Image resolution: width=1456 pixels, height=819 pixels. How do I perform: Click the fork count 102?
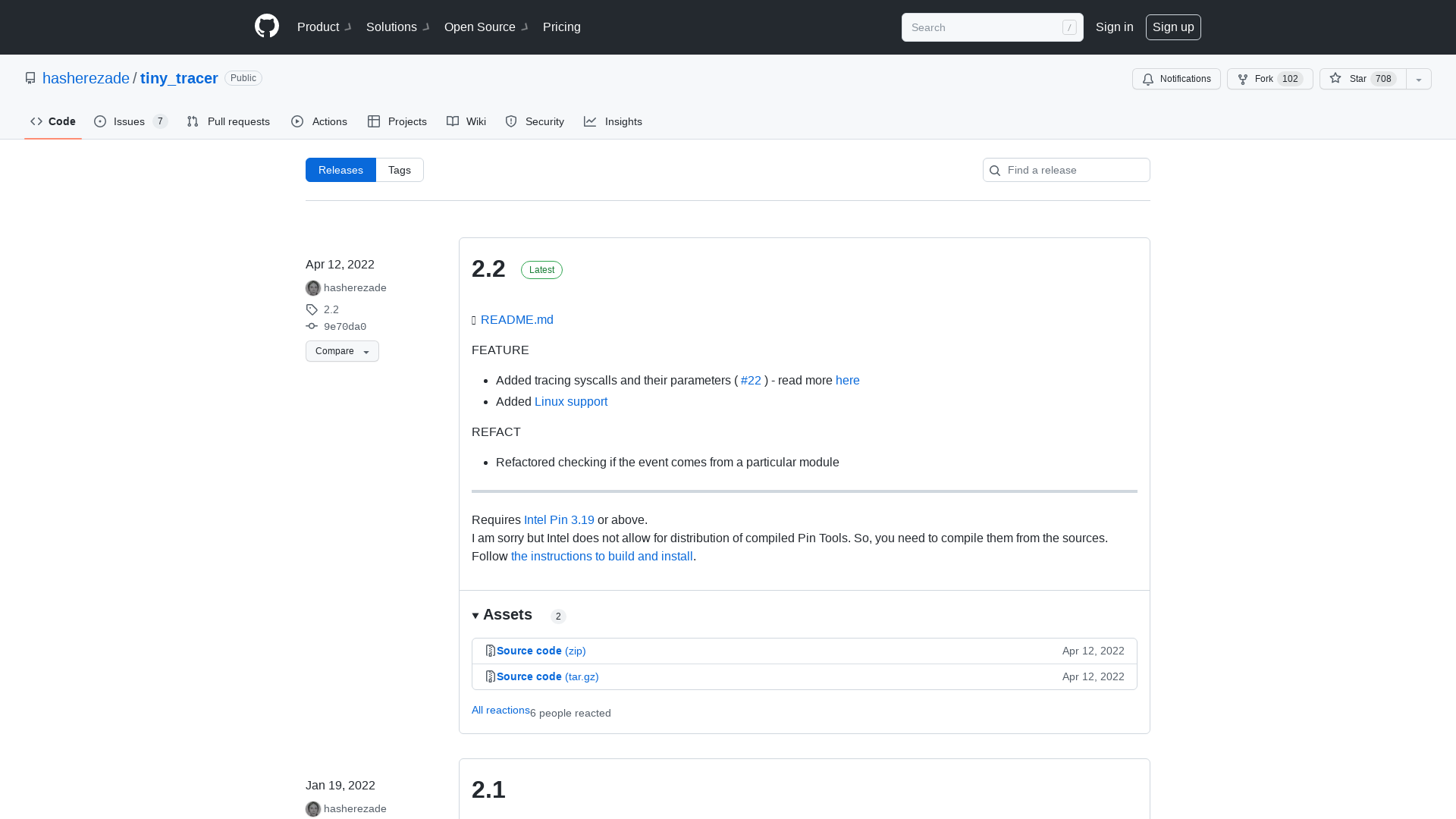(x=1290, y=79)
